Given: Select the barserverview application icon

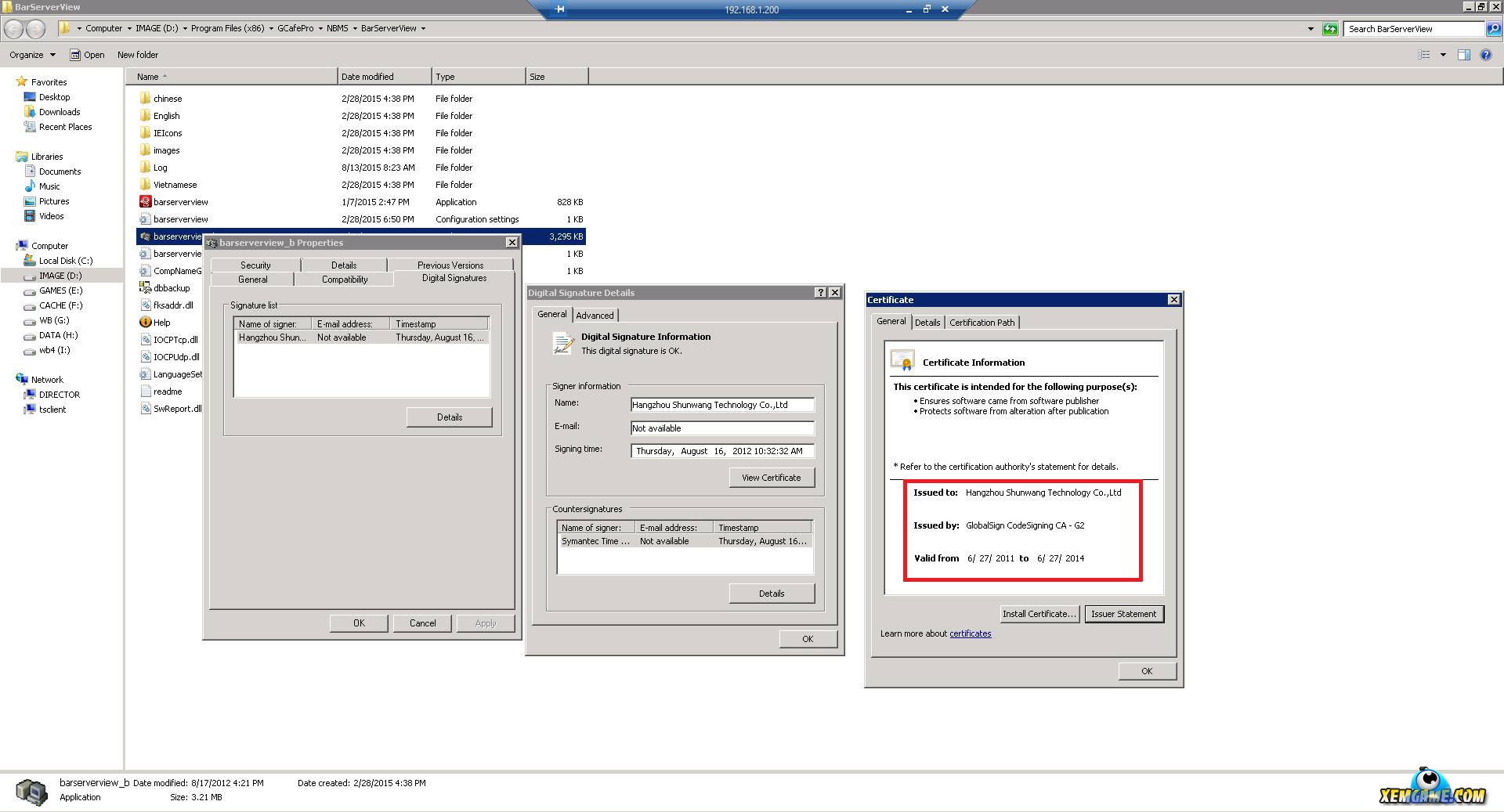Looking at the screenshot, I should (145, 201).
